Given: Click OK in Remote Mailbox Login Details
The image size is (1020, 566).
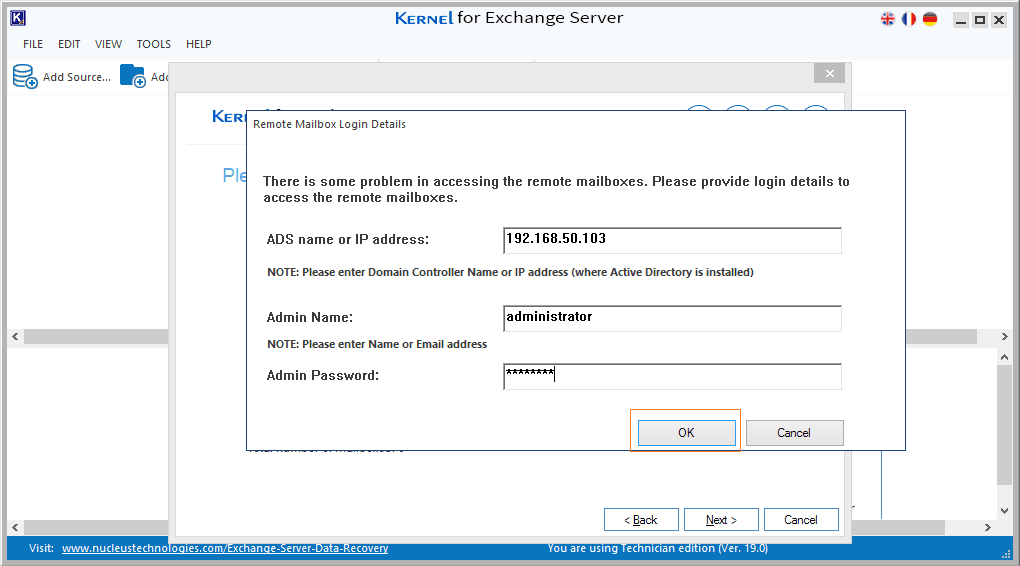Looking at the screenshot, I should 686,433.
